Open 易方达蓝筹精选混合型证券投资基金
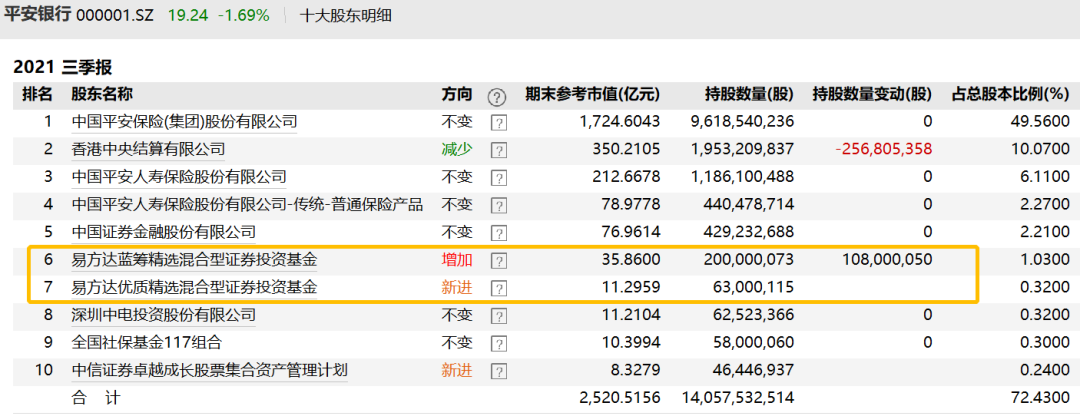 pos(195,260)
